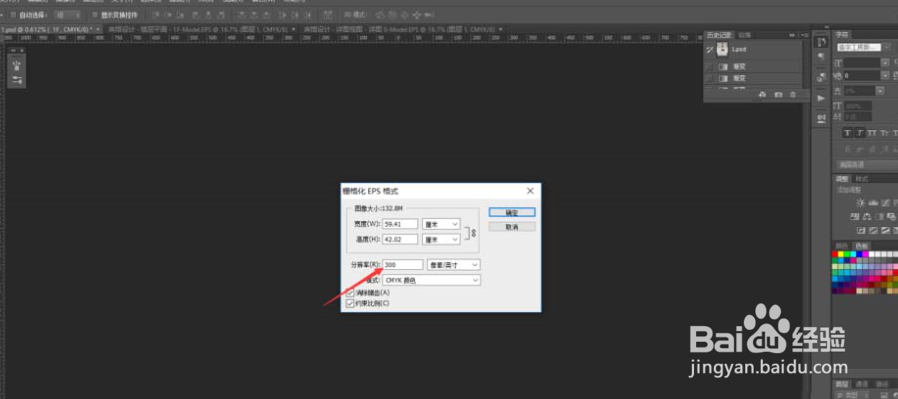The width and height of the screenshot is (898, 399).
Task: Click the 分辨率 field showing 300
Action: [x=403, y=264]
